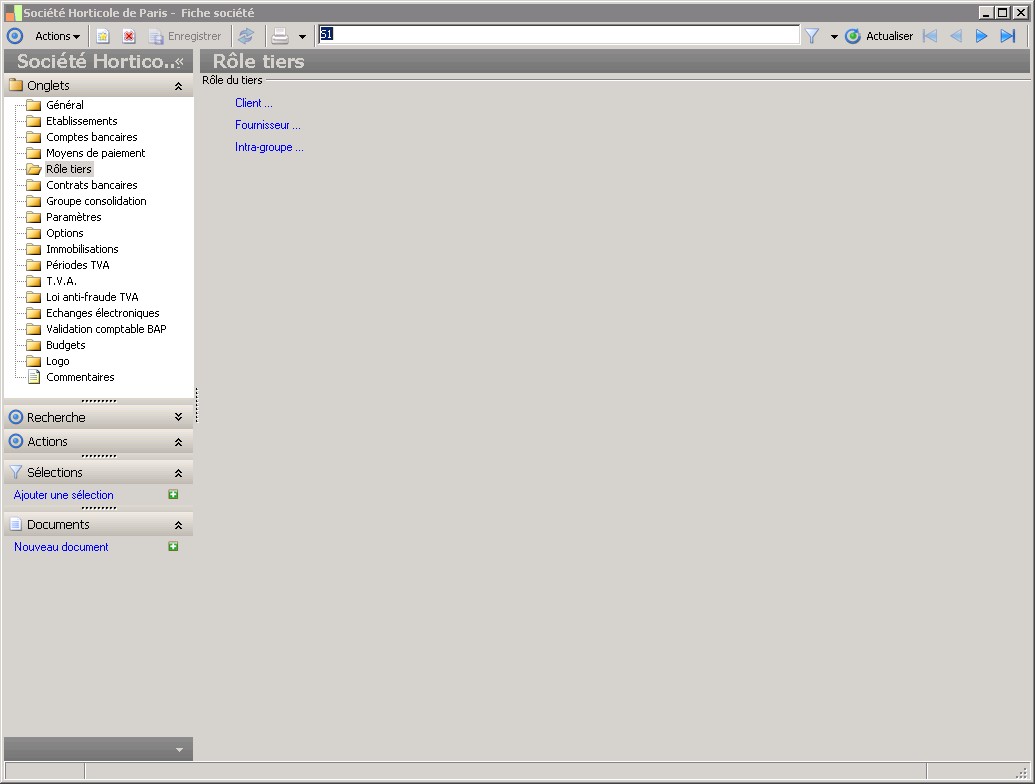
Task: Go to next record arrow
Action: point(982,36)
